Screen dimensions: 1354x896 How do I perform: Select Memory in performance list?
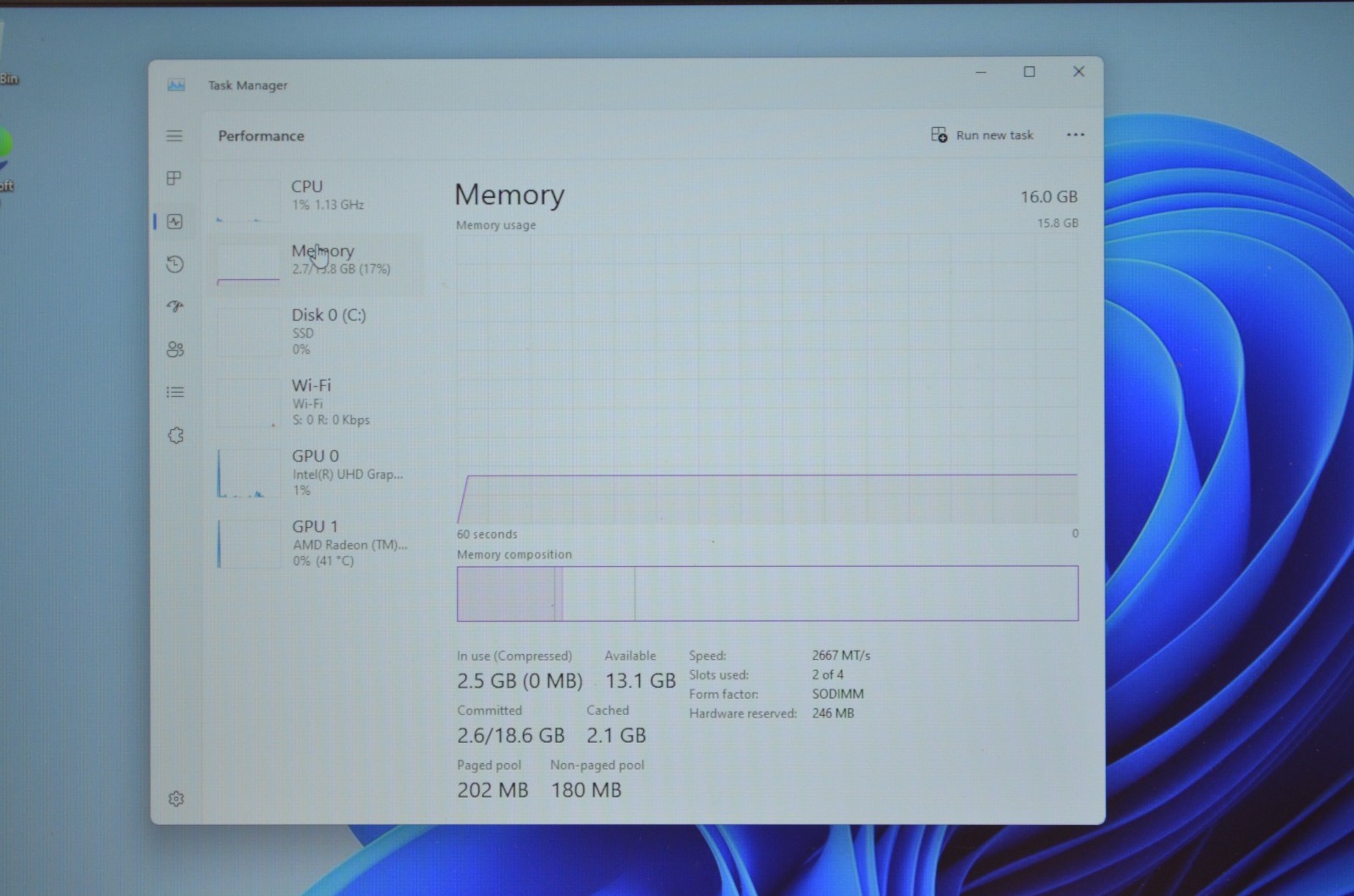tap(316, 261)
